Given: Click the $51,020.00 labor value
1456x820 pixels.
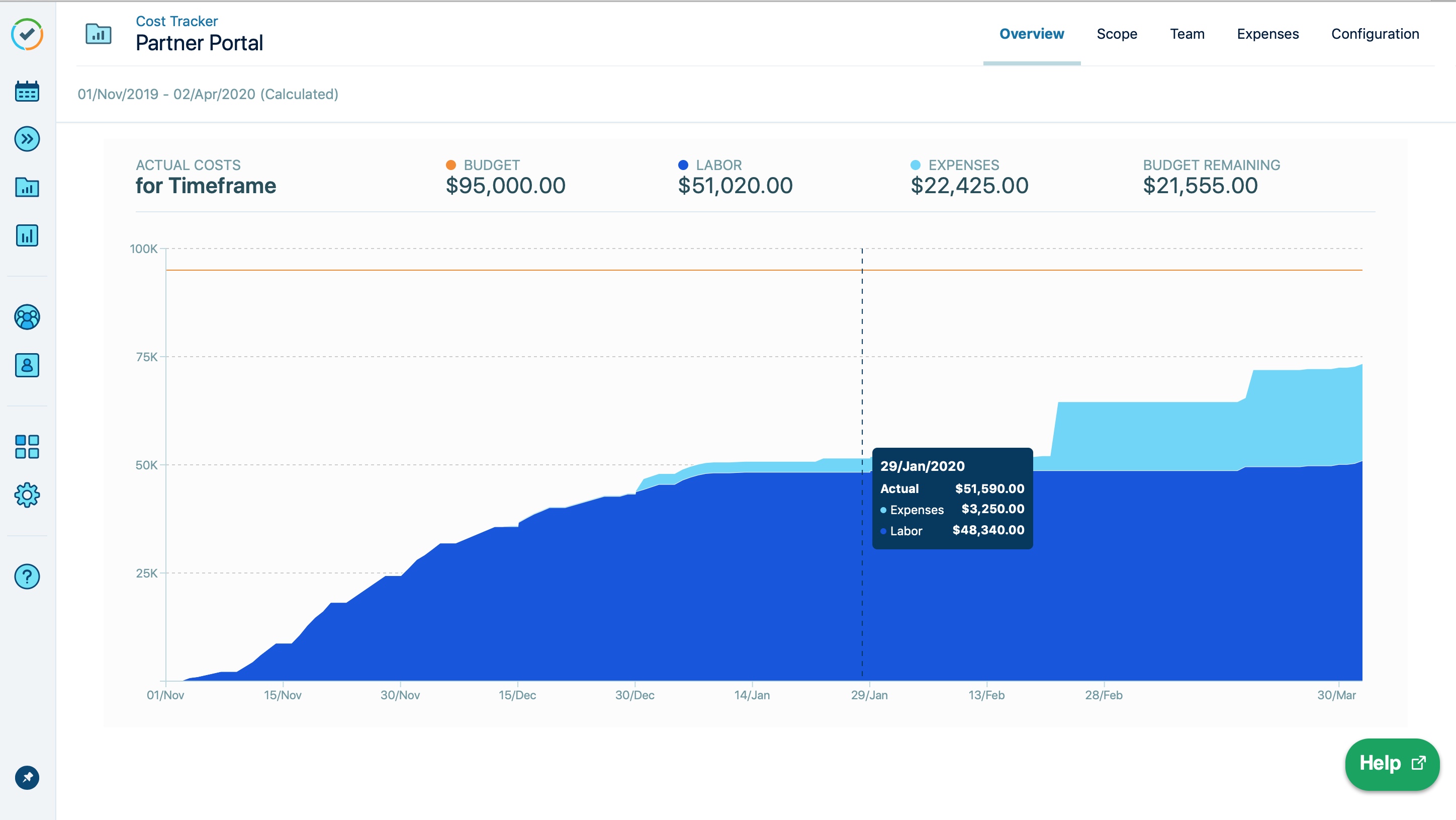Looking at the screenshot, I should point(736,186).
